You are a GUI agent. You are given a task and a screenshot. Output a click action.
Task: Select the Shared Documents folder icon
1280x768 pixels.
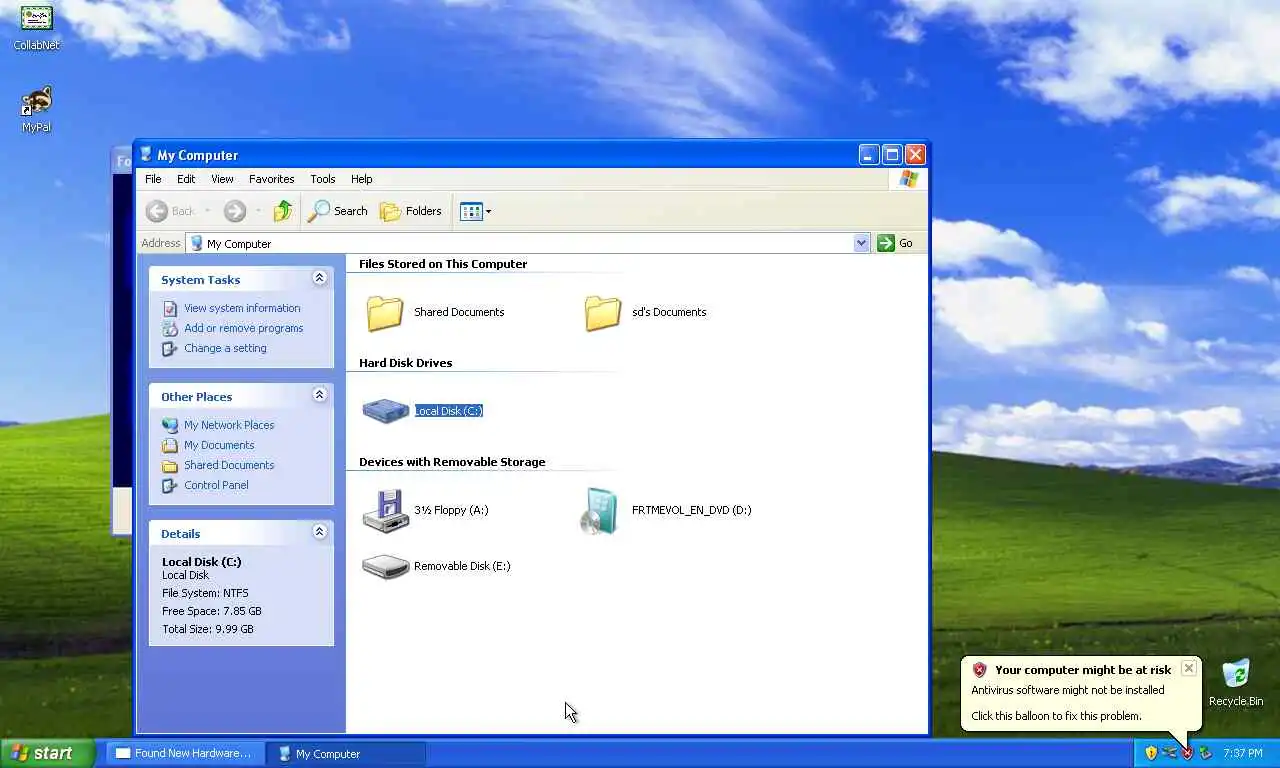tap(385, 313)
